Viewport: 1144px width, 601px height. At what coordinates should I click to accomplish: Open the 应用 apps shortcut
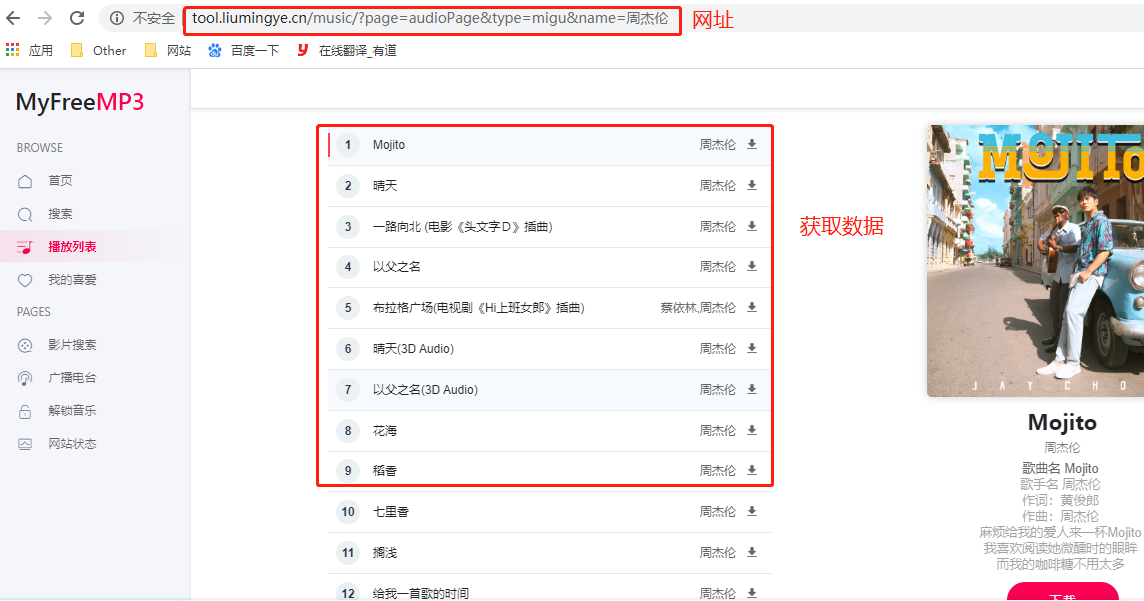pos(29,50)
